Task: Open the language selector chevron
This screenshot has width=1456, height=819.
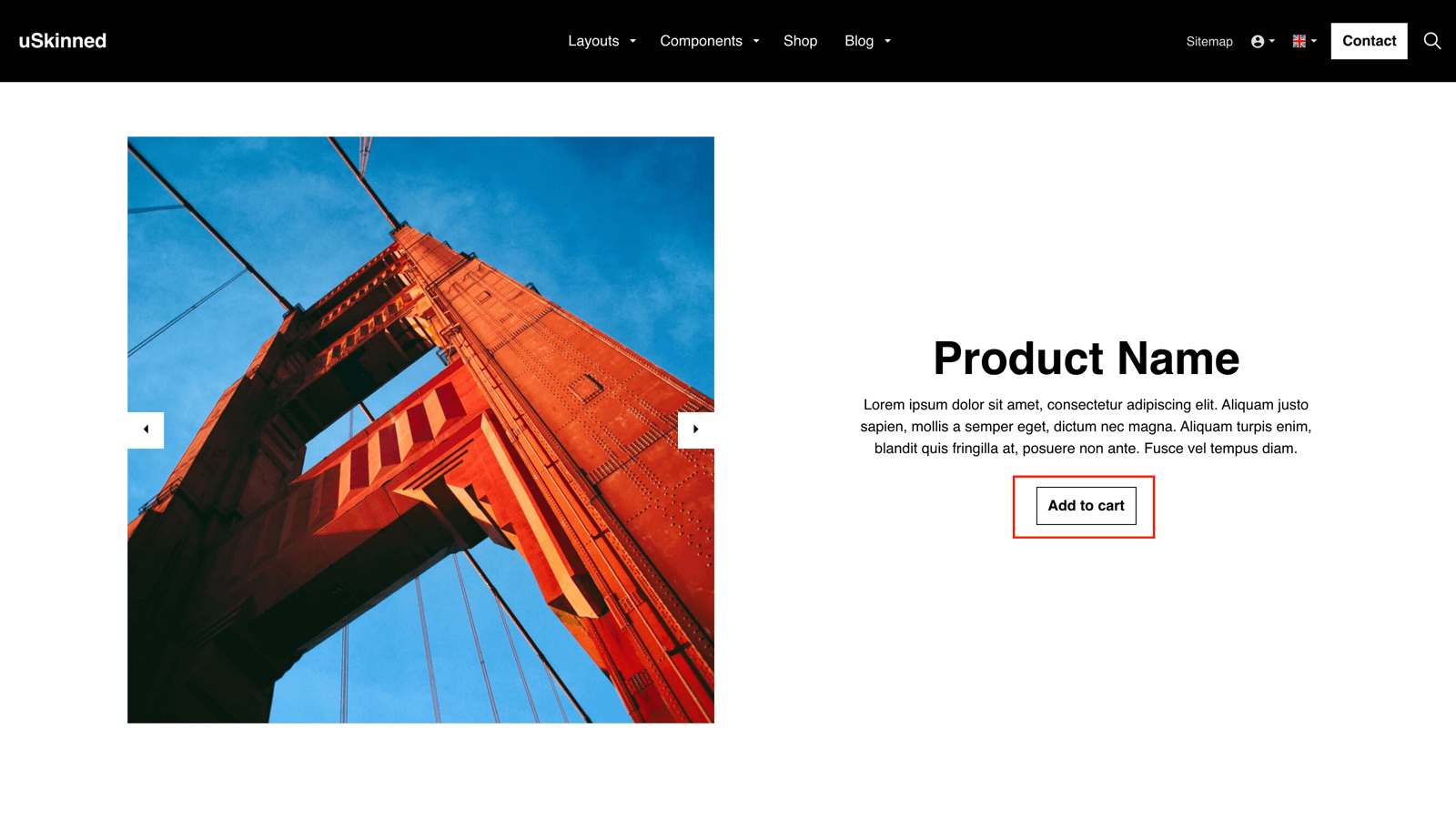Action: (1314, 40)
